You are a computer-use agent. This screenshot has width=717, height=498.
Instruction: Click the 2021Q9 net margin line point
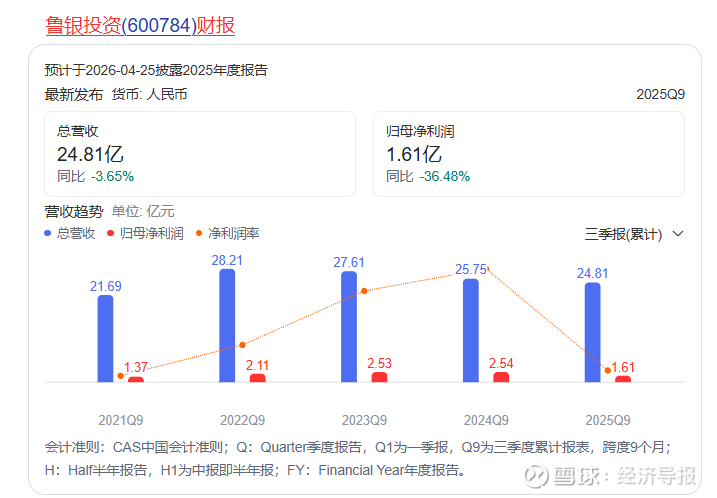(x=121, y=376)
